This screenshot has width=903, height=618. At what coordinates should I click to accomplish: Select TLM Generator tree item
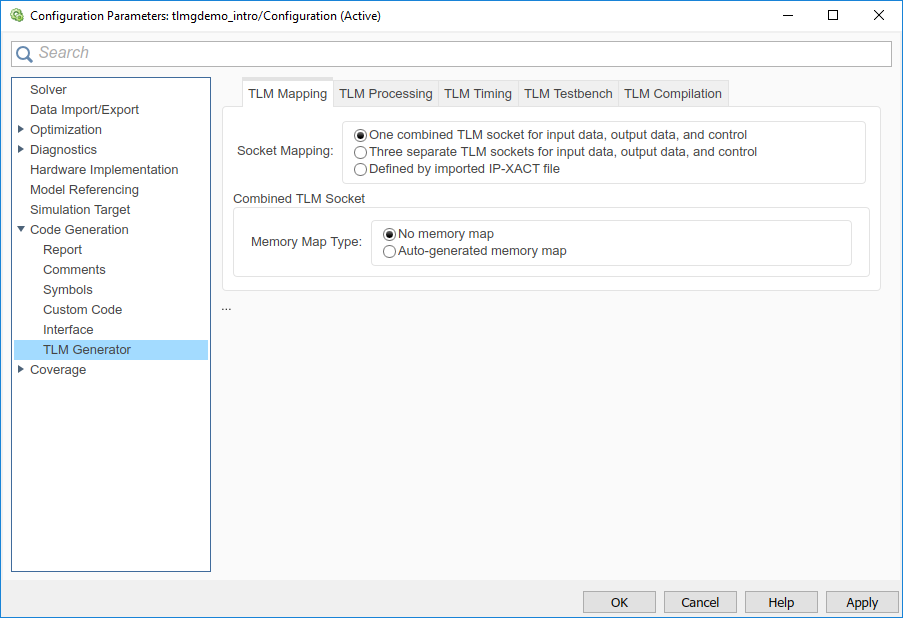coord(111,350)
